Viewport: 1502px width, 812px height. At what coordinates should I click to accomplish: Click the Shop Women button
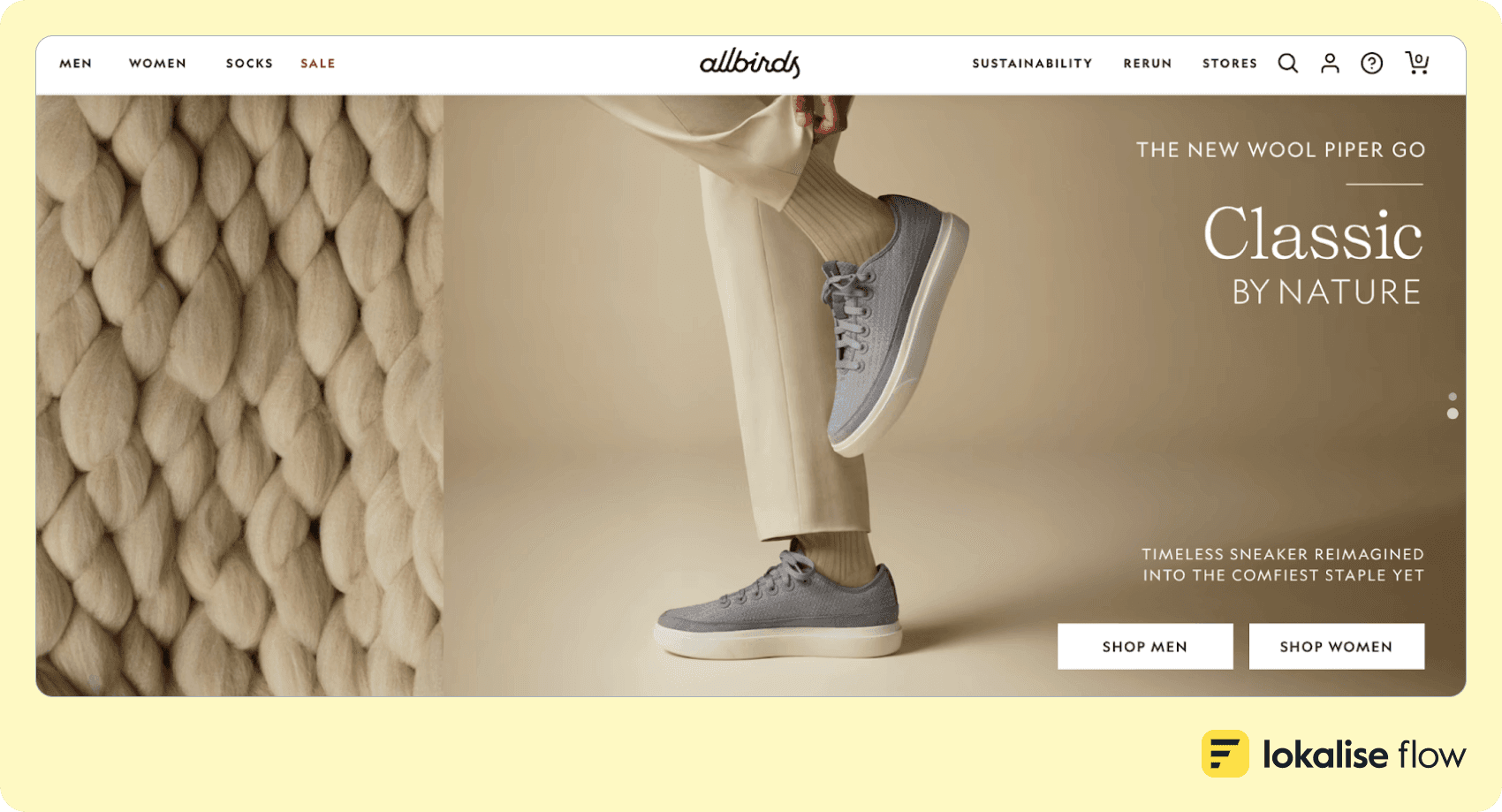point(1336,647)
